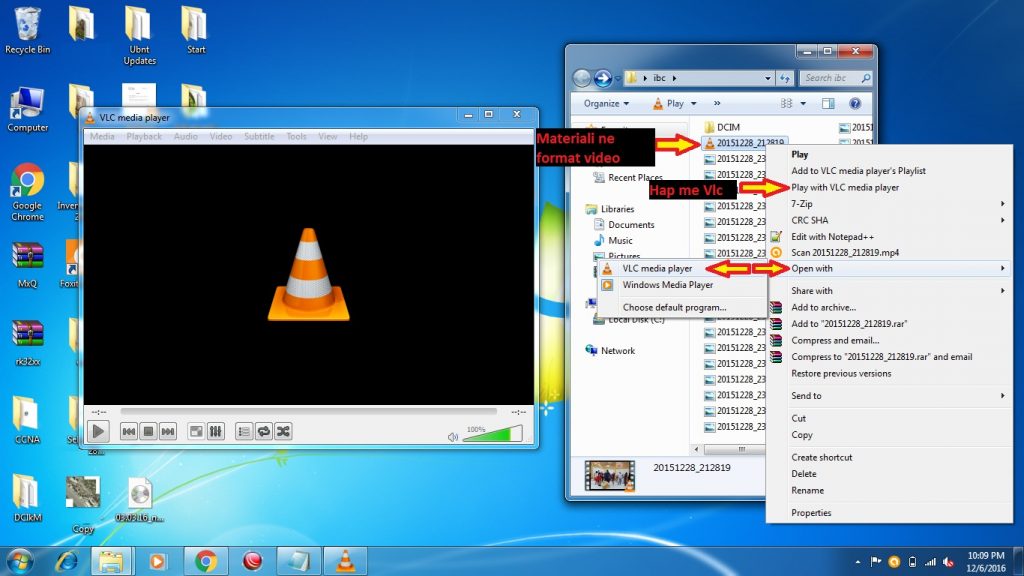Image resolution: width=1024 pixels, height=576 pixels.
Task: Open the Organize dropdown in Explorer
Action: click(606, 103)
